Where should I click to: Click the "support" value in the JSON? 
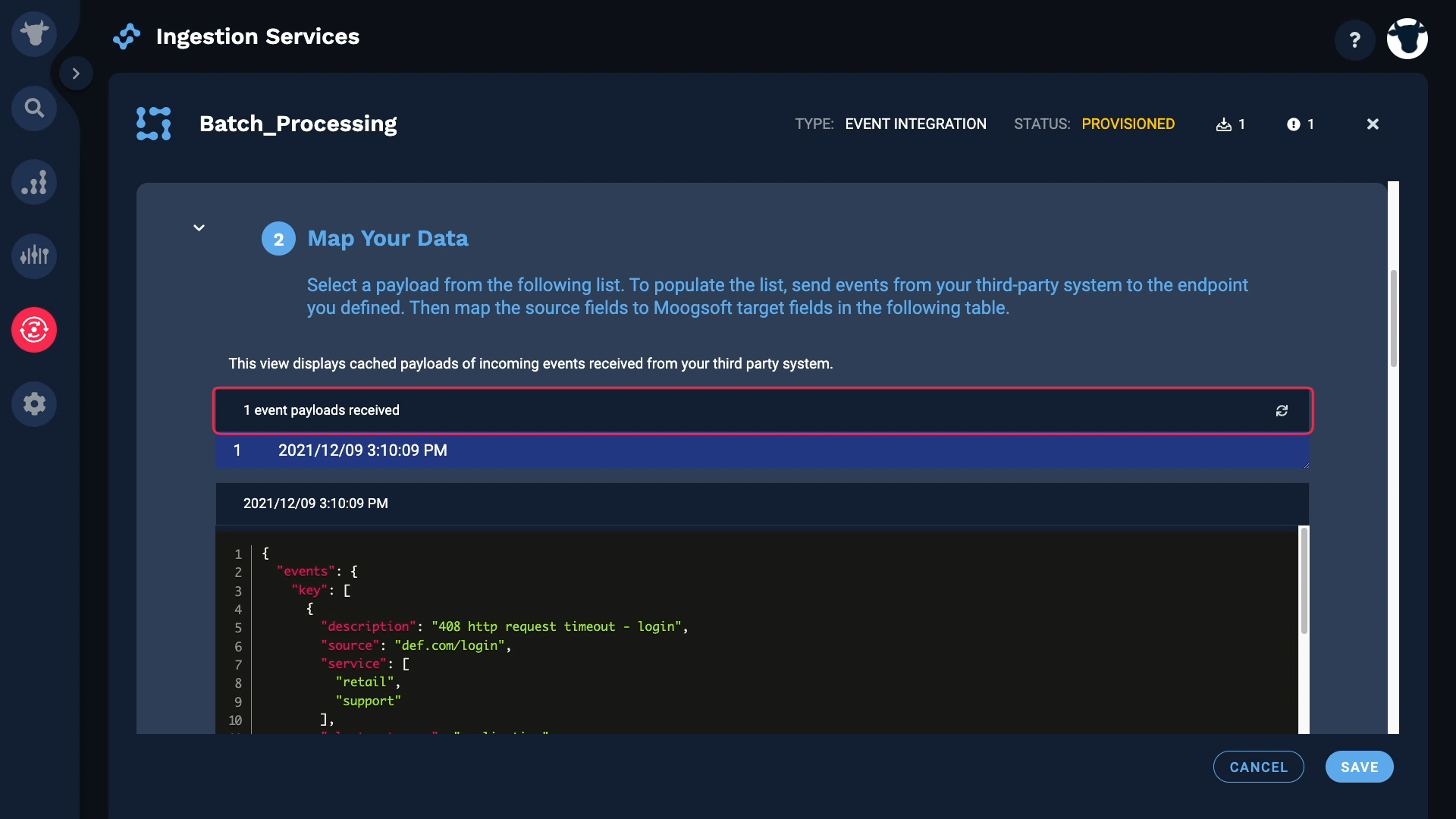point(368,701)
